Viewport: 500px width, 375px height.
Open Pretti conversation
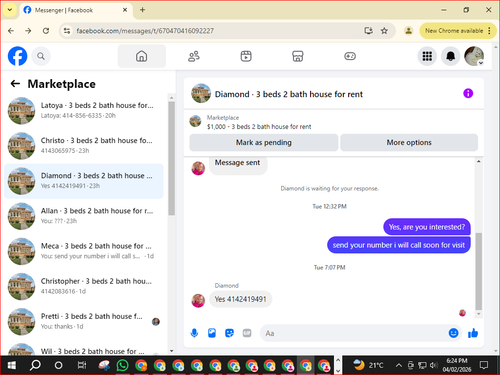coord(84,321)
